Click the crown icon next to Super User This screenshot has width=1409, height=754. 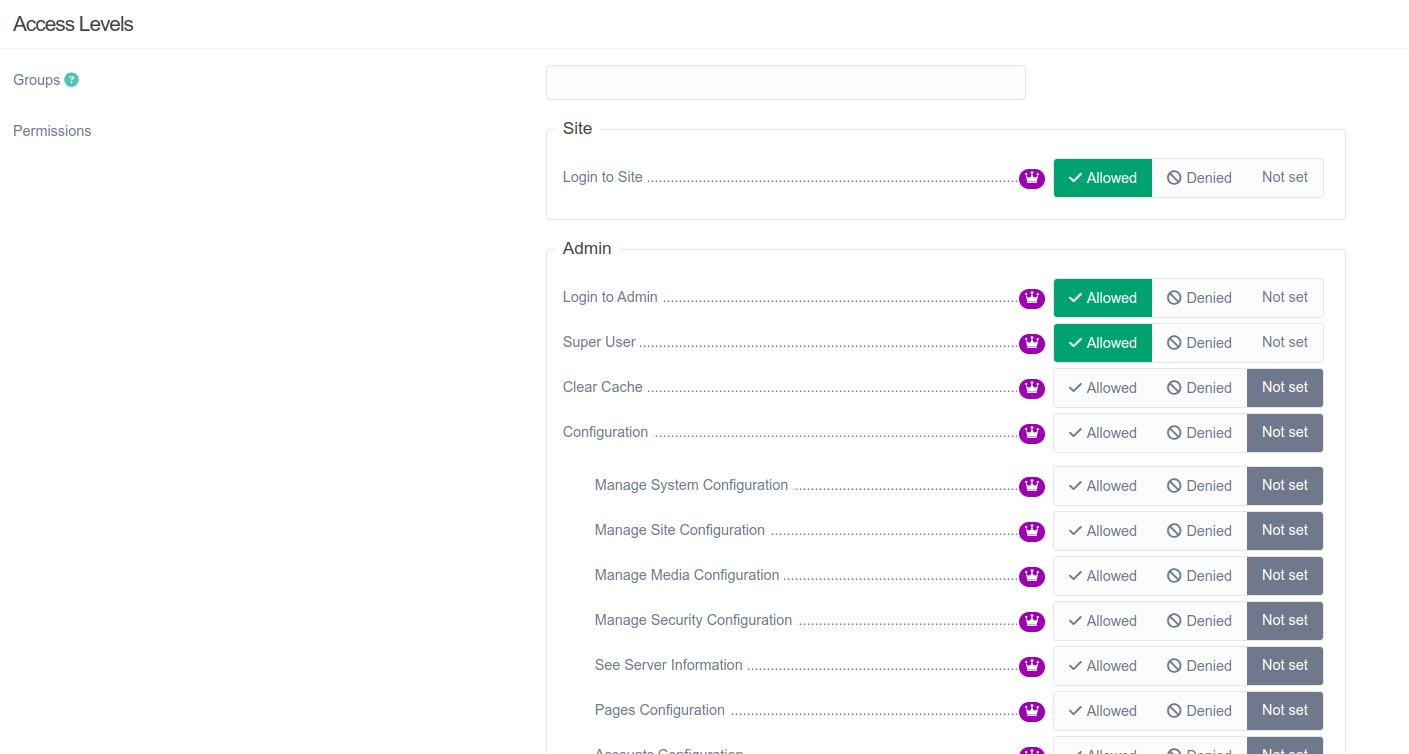coord(1031,343)
